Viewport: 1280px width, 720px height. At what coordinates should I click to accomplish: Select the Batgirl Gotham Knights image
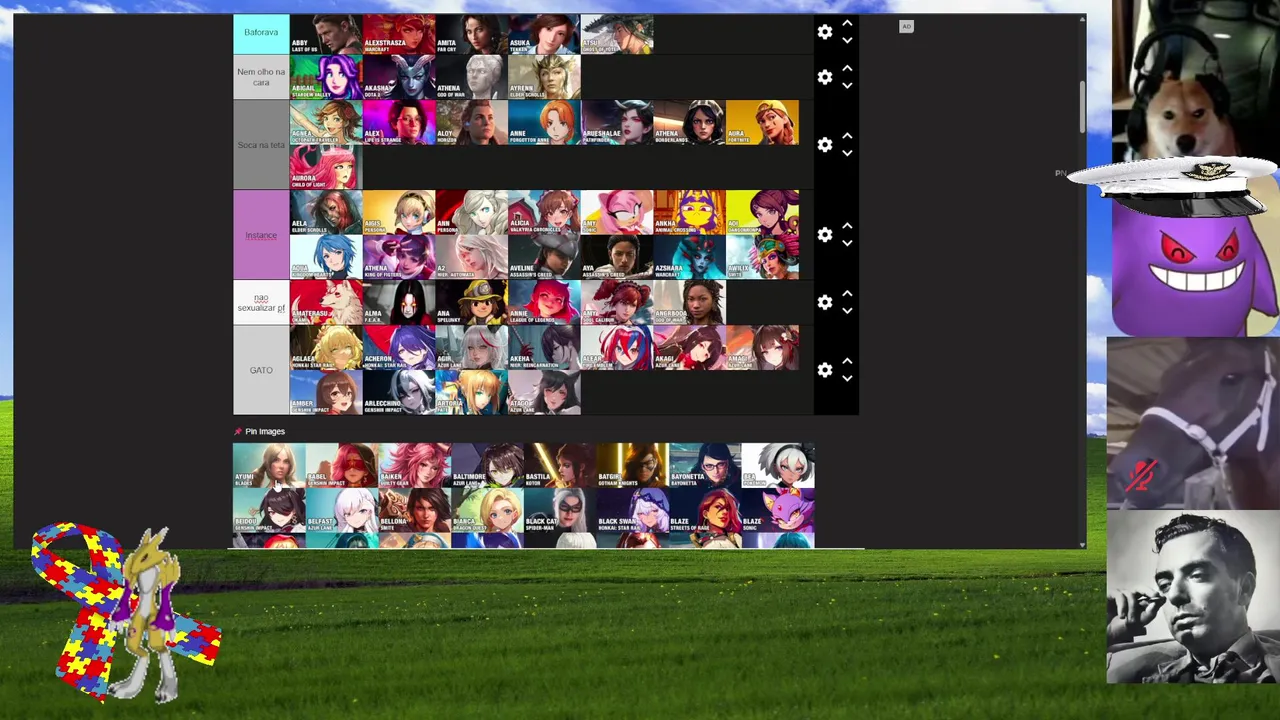coord(632,466)
